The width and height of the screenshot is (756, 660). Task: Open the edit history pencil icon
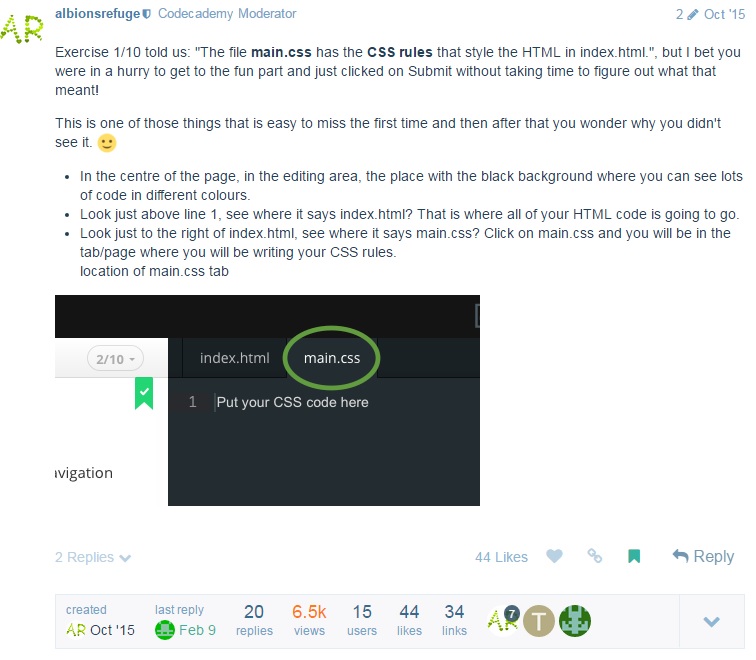click(x=692, y=14)
